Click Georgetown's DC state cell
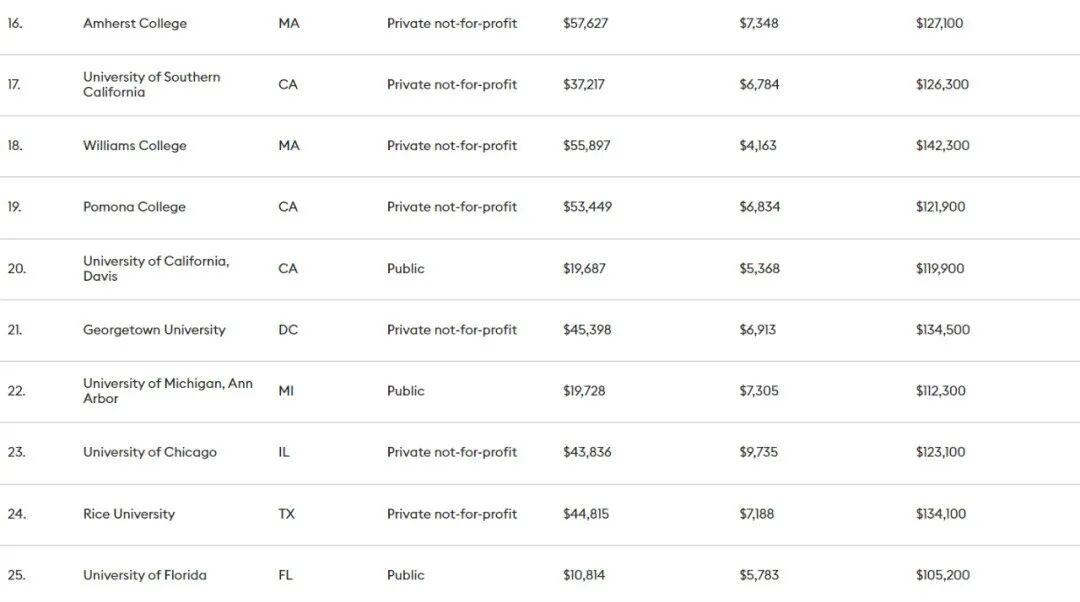 (x=288, y=330)
